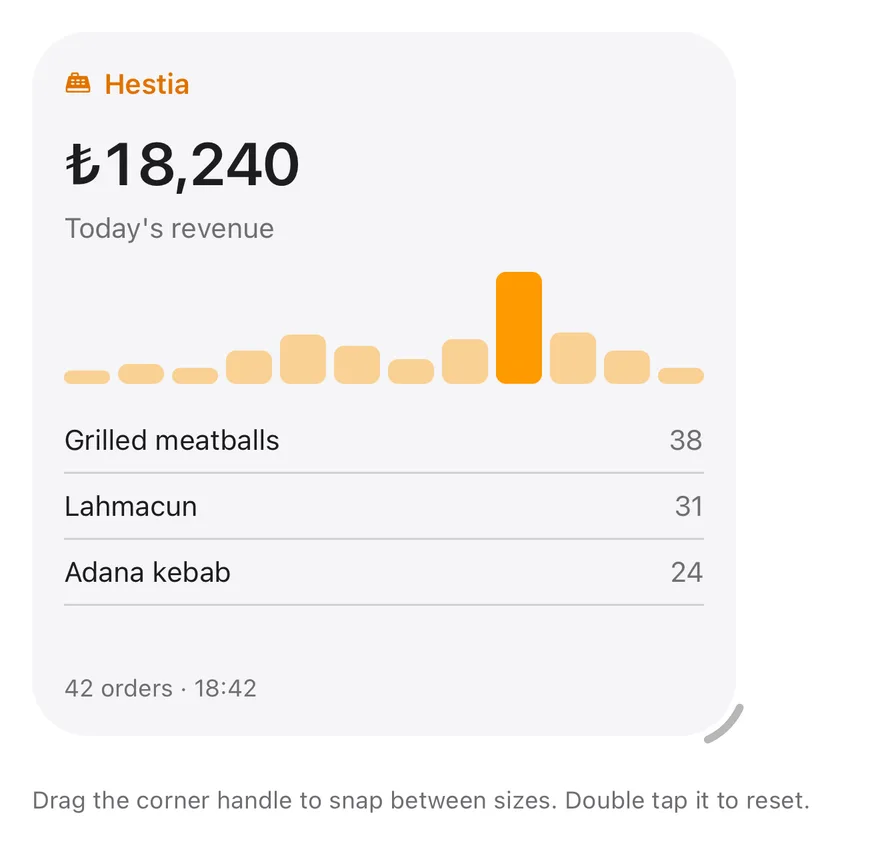Open the Hestia app title
The image size is (880, 861).
147,84
